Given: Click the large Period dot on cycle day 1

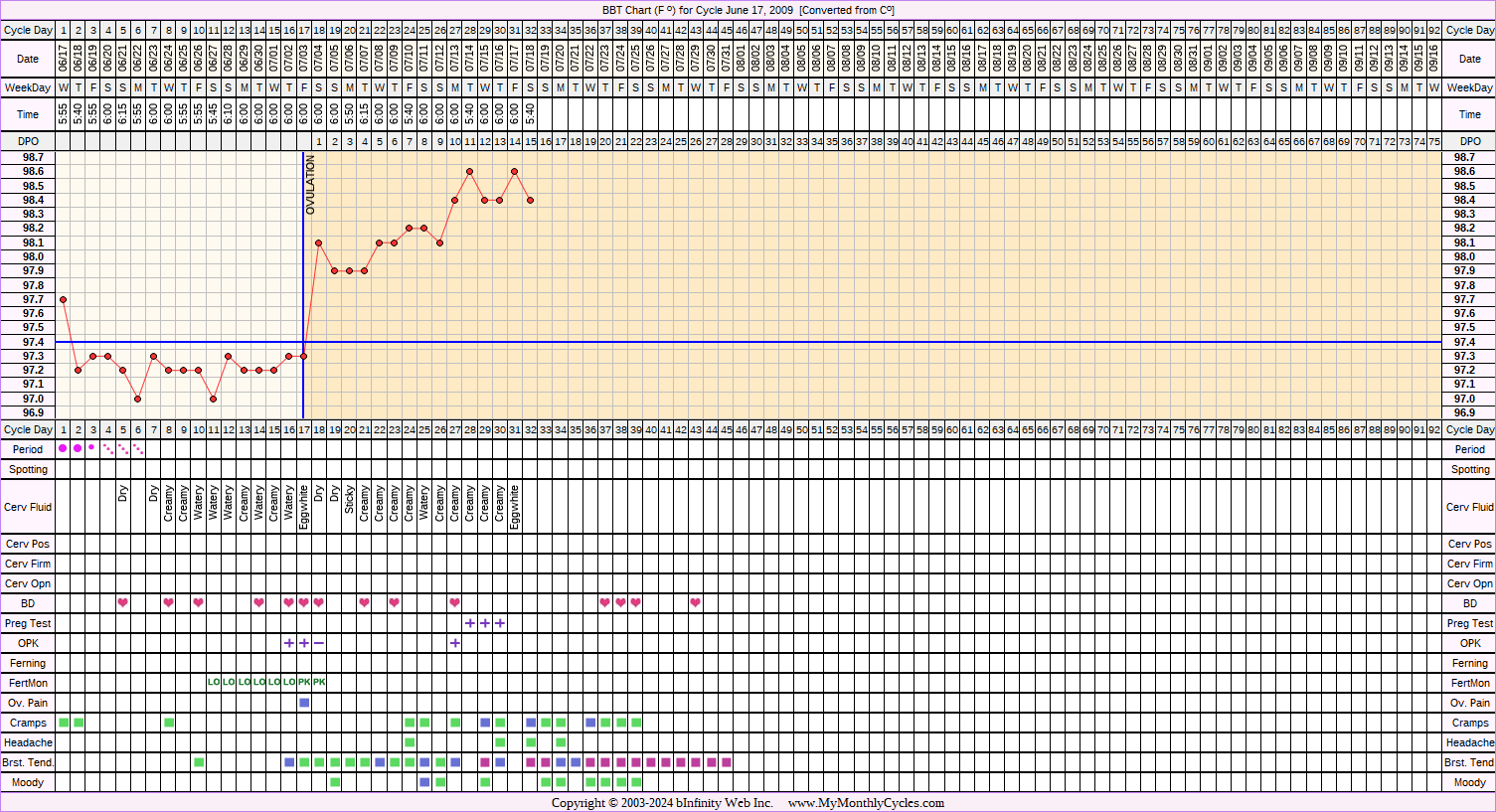Looking at the screenshot, I should (x=63, y=448).
